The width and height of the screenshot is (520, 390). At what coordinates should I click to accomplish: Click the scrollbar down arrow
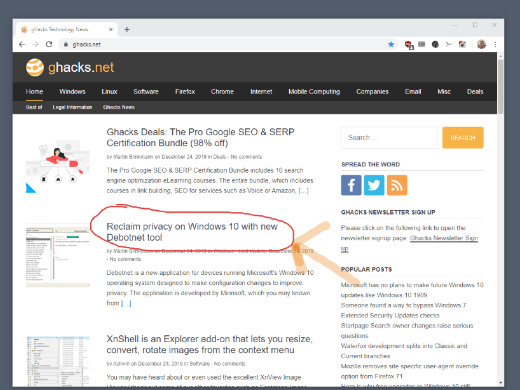(x=500, y=383)
